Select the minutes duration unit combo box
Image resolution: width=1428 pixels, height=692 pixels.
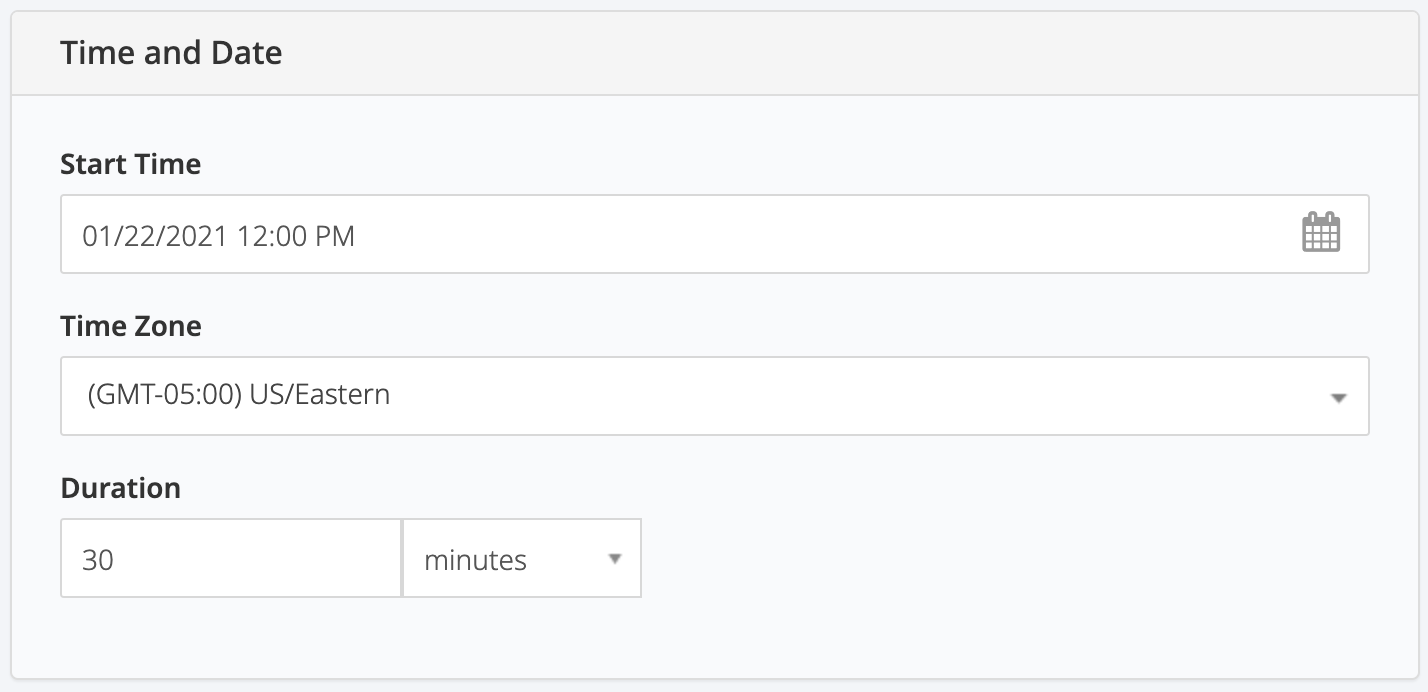tap(522, 558)
